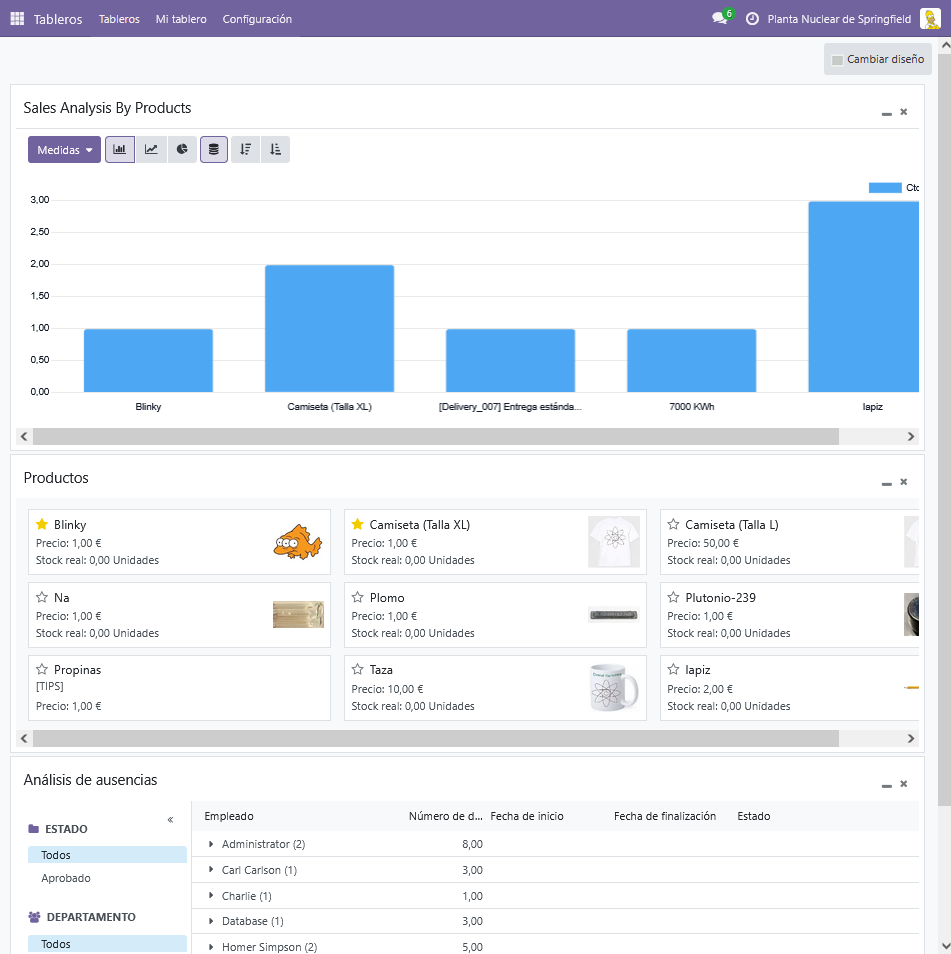
Task: Star the Taza product
Action: tap(357, 670)
